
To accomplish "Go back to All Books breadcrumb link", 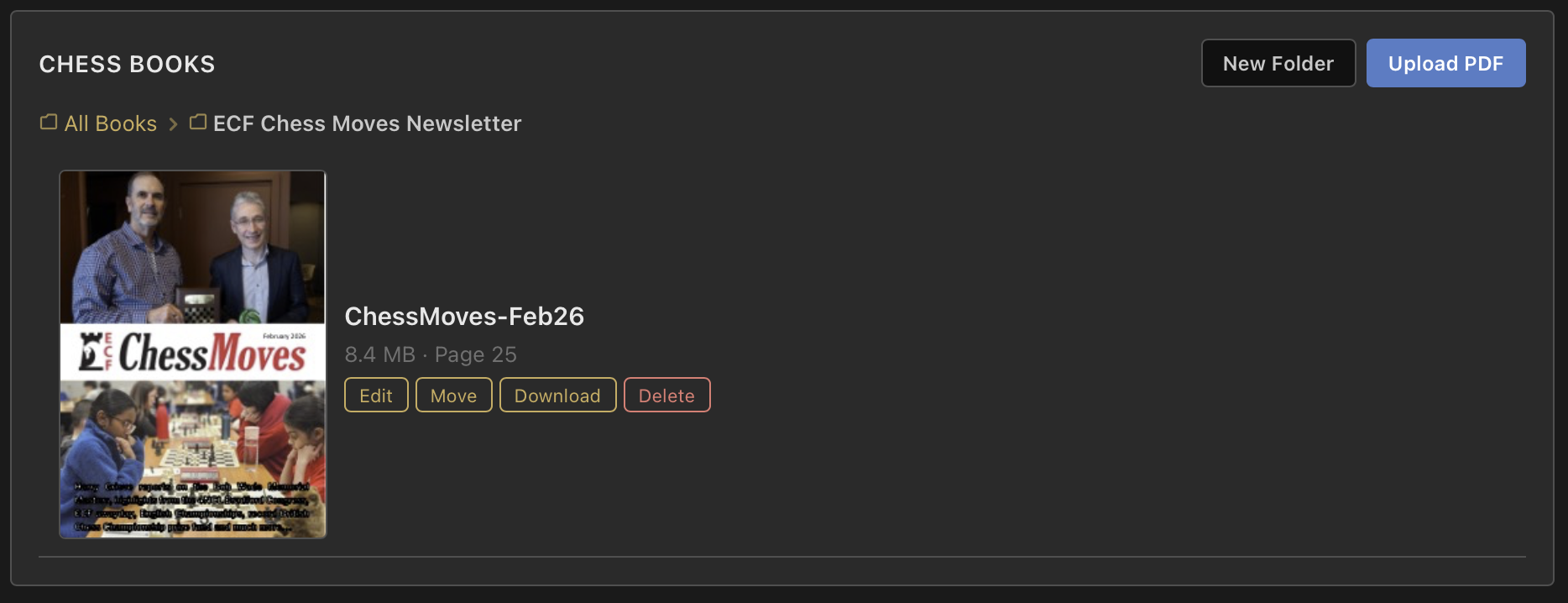I will (x=110, y=124).
